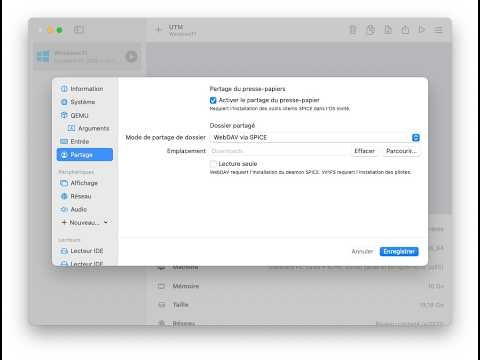Open the Système settings section
480x360 pixels.
point(85,102)
